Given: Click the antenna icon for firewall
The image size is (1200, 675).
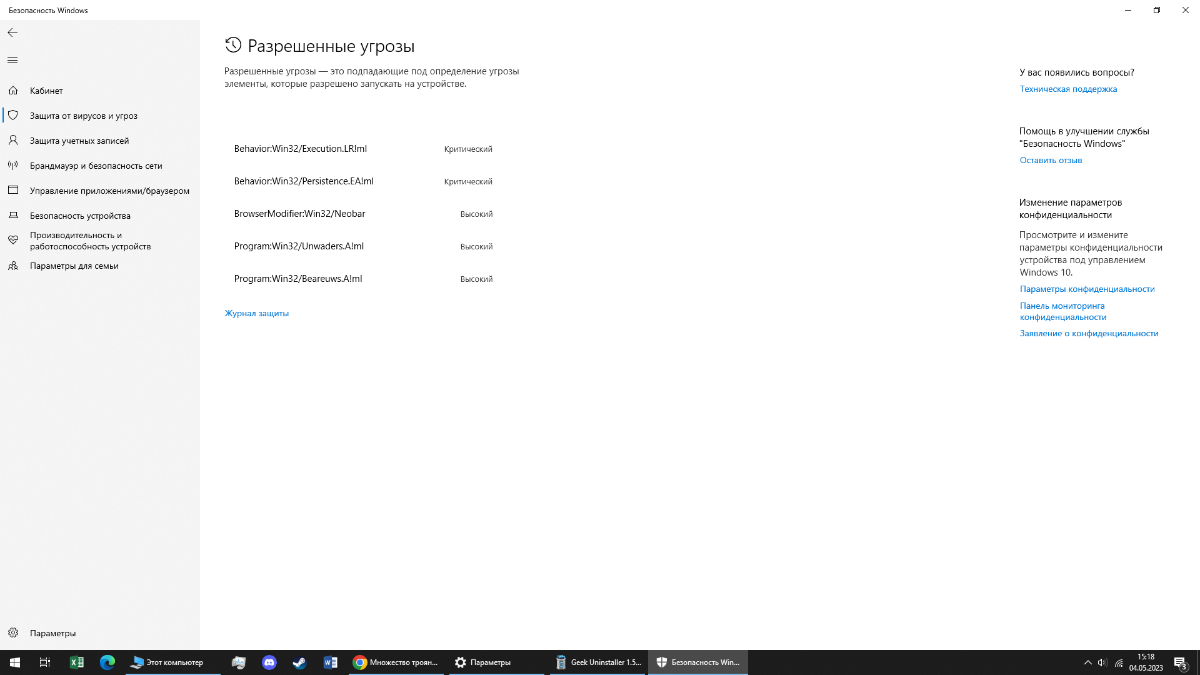Looking at the screenshot, I should coord(13,166).
